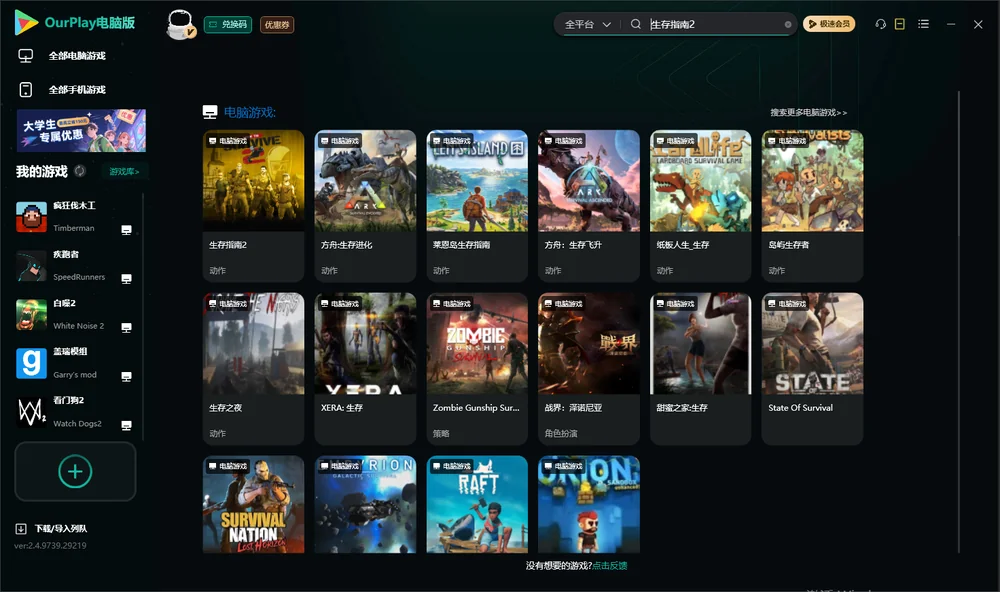Click the 点击反馈 feedback link
Image resolution: width=1000 pixels, height=592 pixels.
point(610,565)
